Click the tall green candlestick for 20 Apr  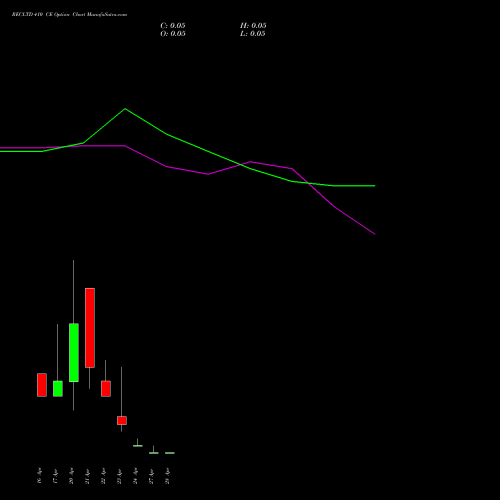tap(74, 352)
